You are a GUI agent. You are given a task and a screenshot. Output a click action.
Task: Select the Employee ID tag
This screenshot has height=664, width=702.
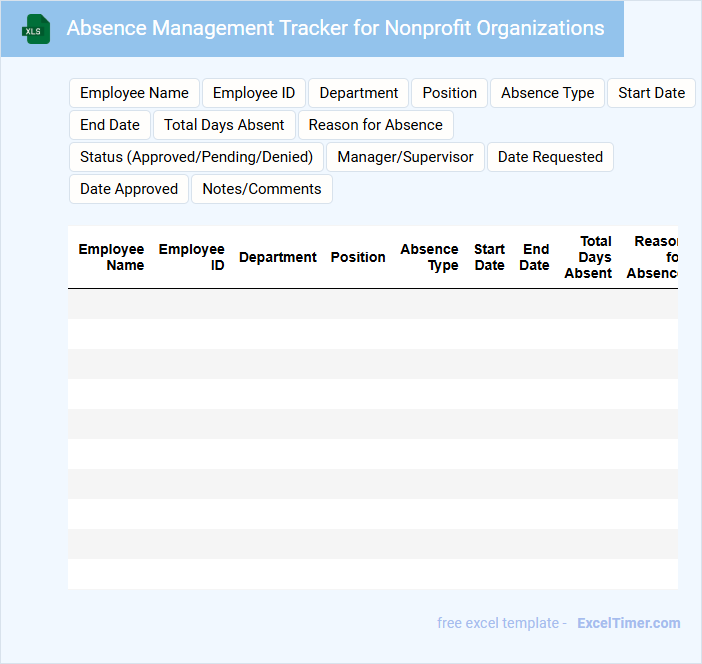pyautogui.click(x=254, y=93)
